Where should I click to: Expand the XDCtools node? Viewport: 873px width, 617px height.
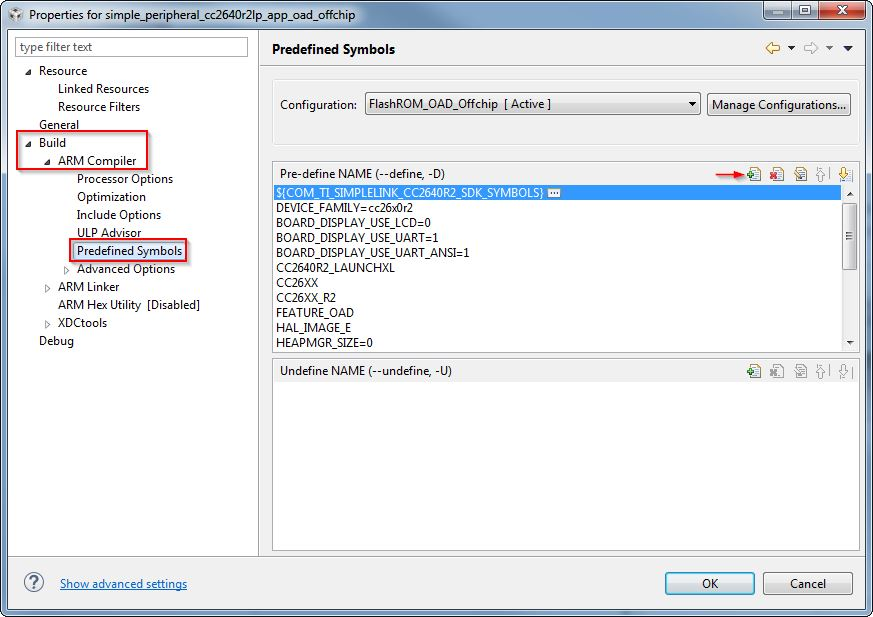coord(47,324)
